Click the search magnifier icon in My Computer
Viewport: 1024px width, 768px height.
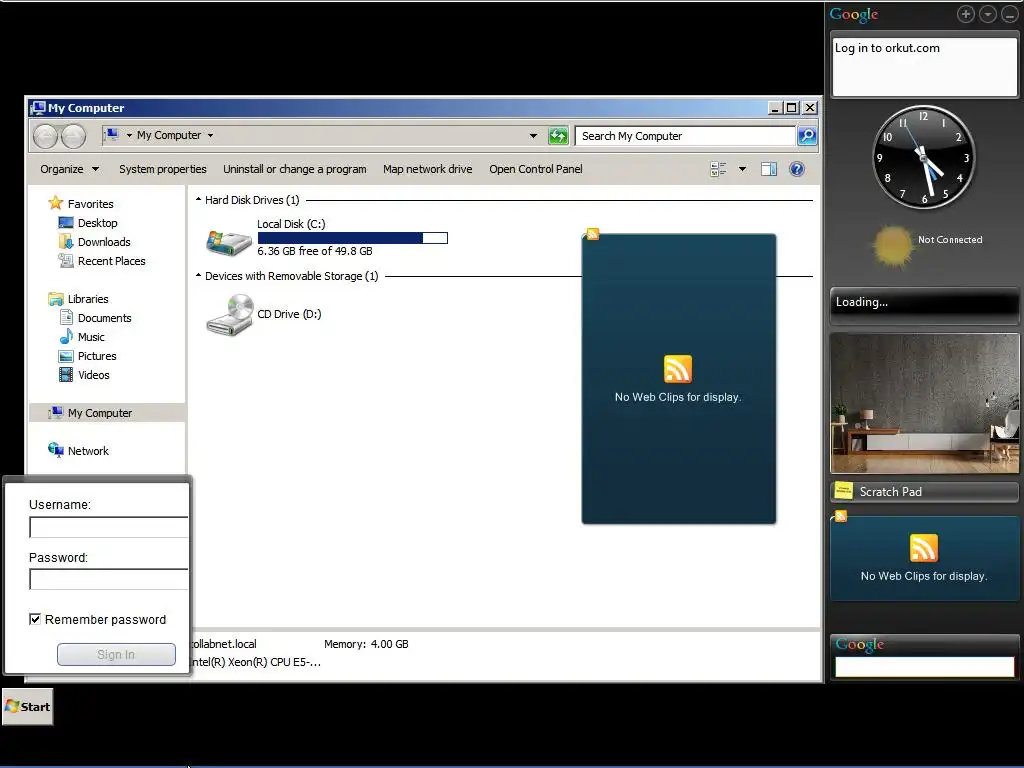(807, 136)
